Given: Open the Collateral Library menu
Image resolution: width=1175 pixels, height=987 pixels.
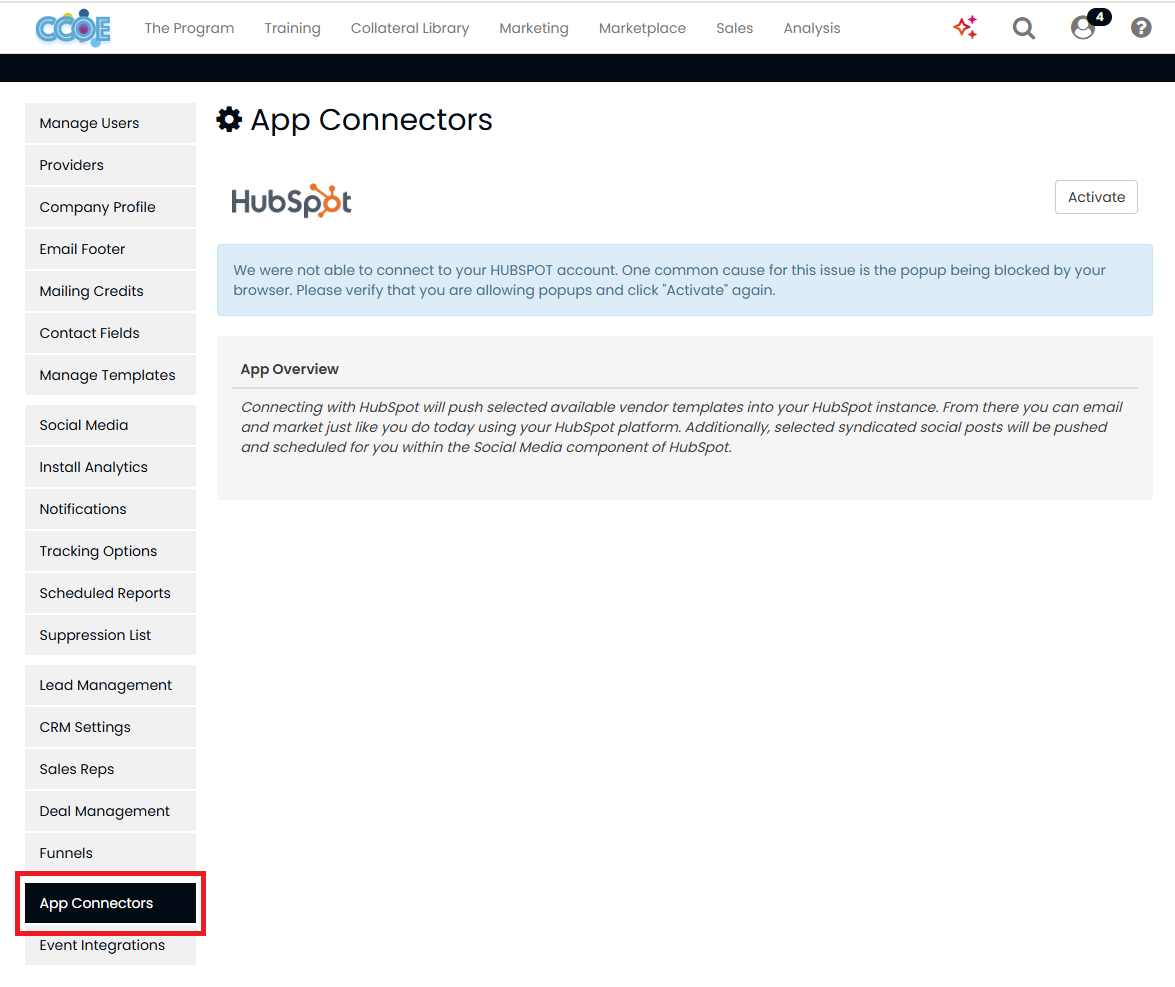Looking at the screenshot, I should pyautogui.click(x=410, y=28).
